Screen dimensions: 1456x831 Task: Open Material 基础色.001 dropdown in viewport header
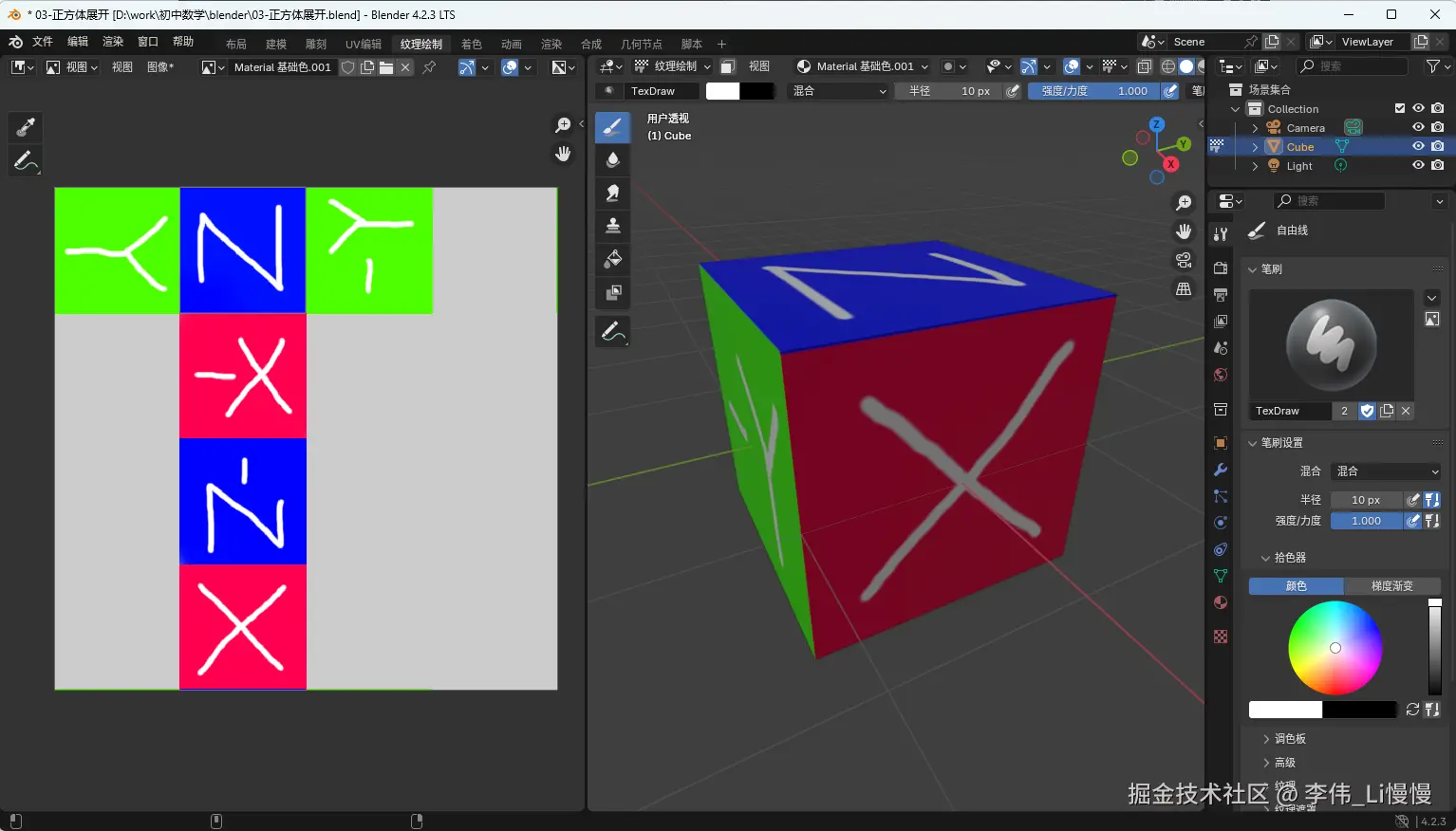coord(862,66)
